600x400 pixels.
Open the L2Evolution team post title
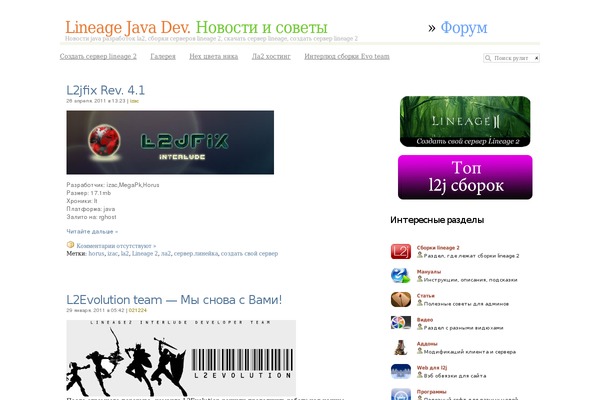click(174, 300)
